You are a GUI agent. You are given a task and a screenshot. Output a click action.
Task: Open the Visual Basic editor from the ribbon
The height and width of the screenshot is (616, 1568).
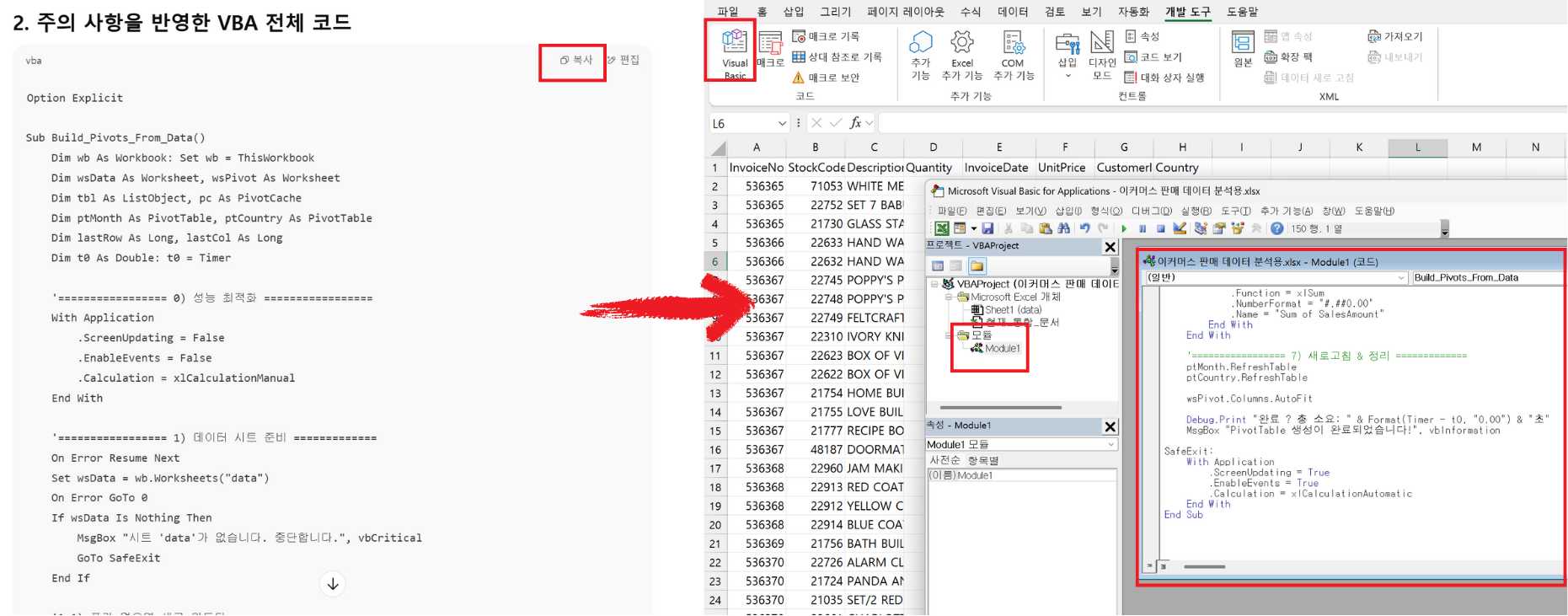734,52
